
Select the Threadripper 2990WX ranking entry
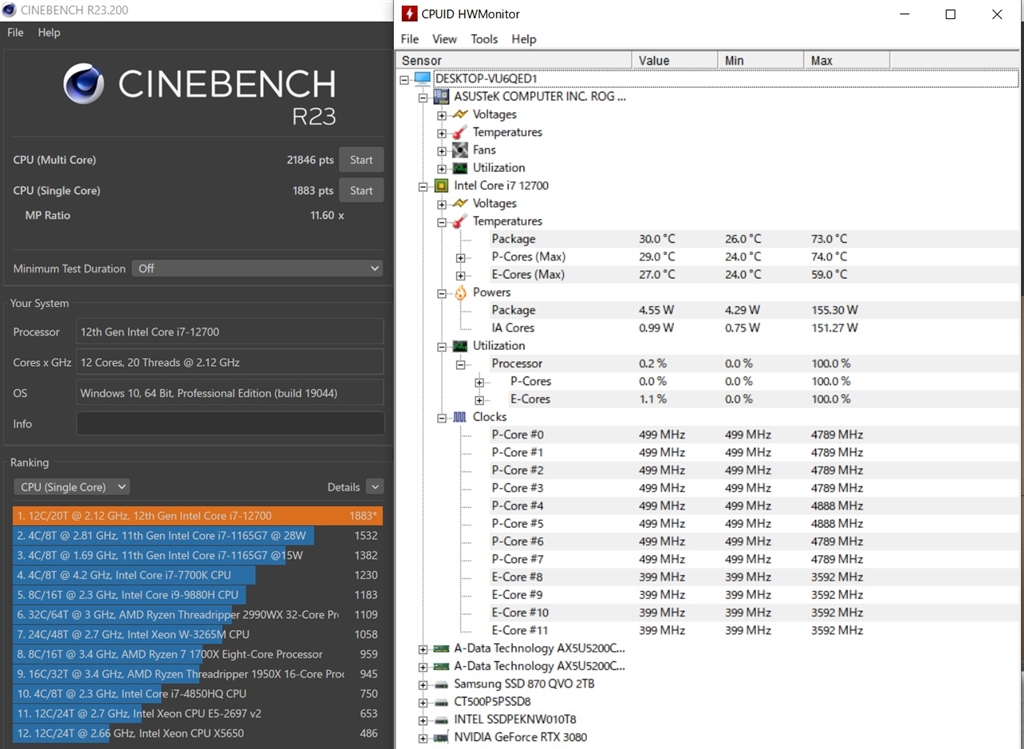197,614
